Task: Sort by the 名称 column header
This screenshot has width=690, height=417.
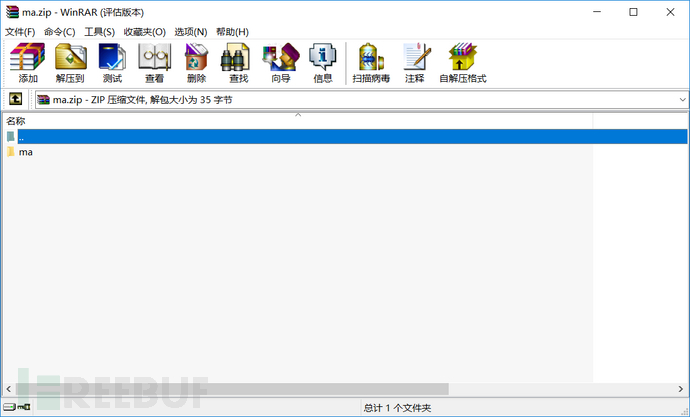Action: 298,121
